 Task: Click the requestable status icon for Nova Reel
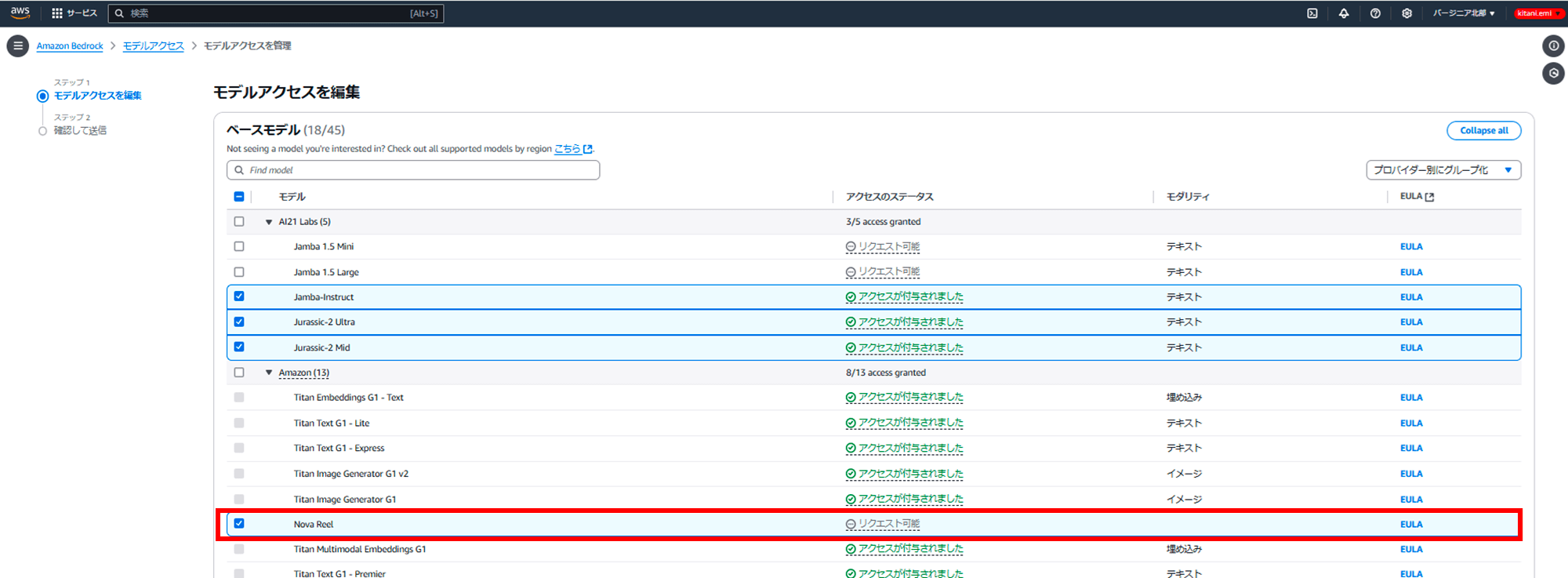[x=851, y=525]
